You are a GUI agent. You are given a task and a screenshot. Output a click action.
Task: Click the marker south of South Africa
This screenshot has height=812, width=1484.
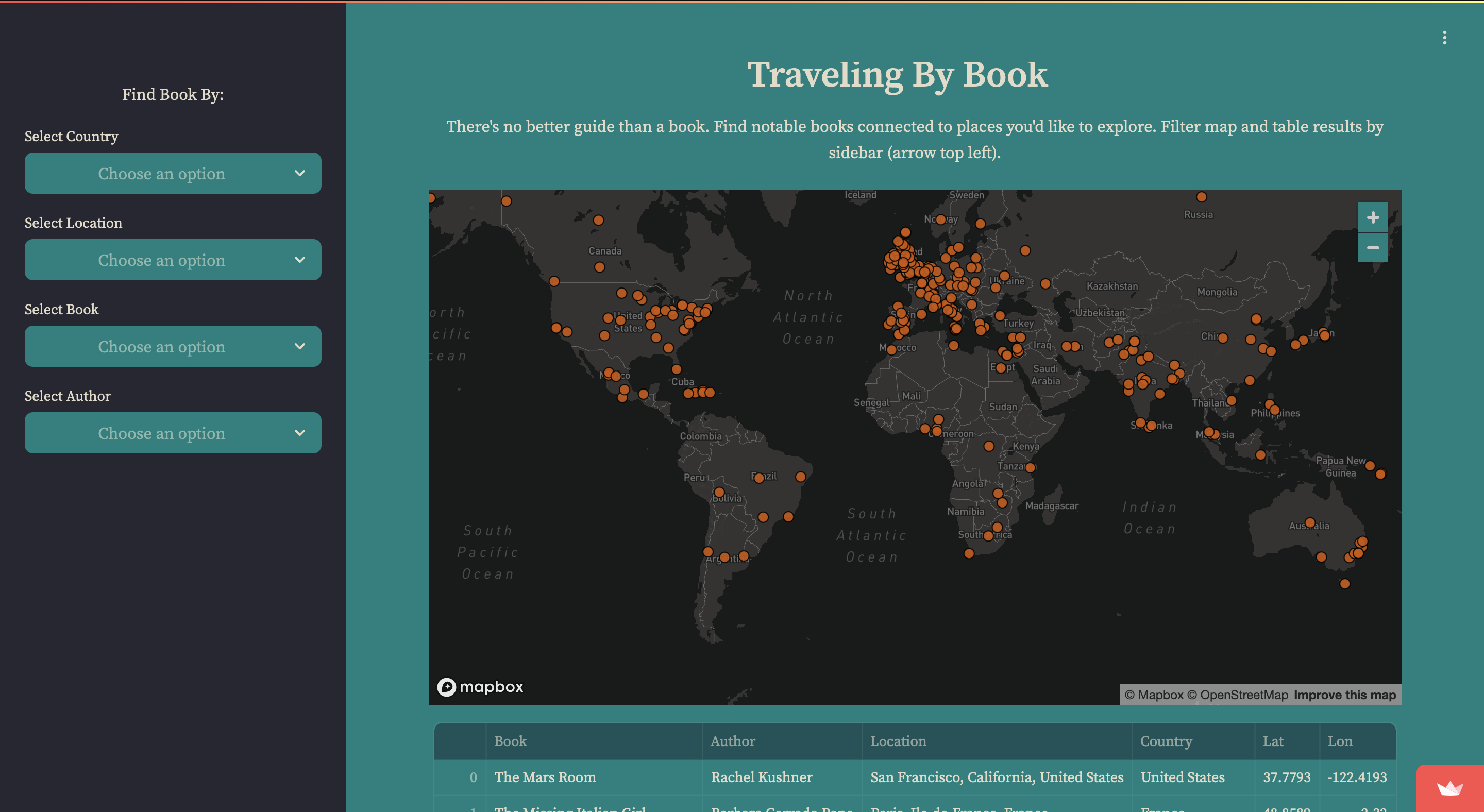click(x=969, y=553)
